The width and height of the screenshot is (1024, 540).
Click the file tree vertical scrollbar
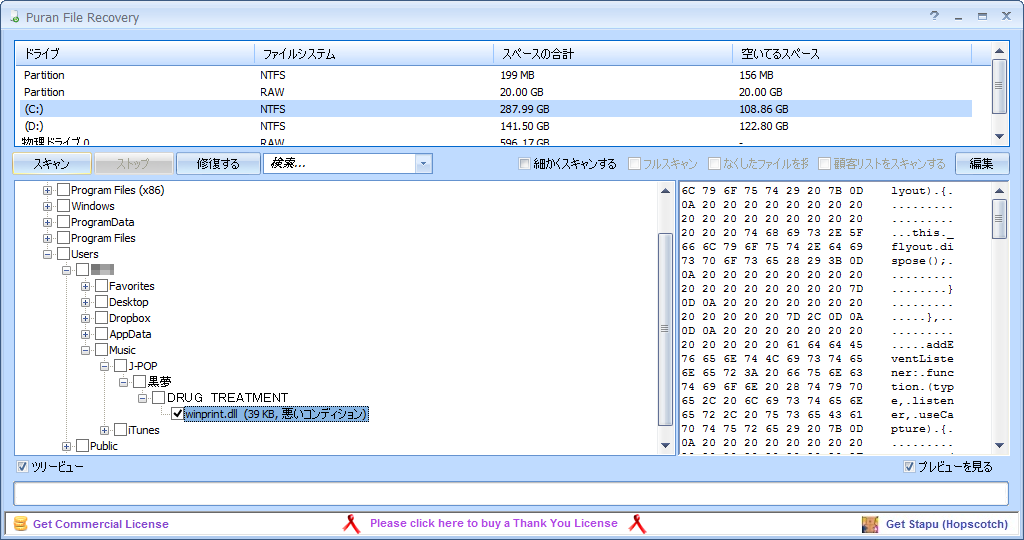tap(665, 329)
